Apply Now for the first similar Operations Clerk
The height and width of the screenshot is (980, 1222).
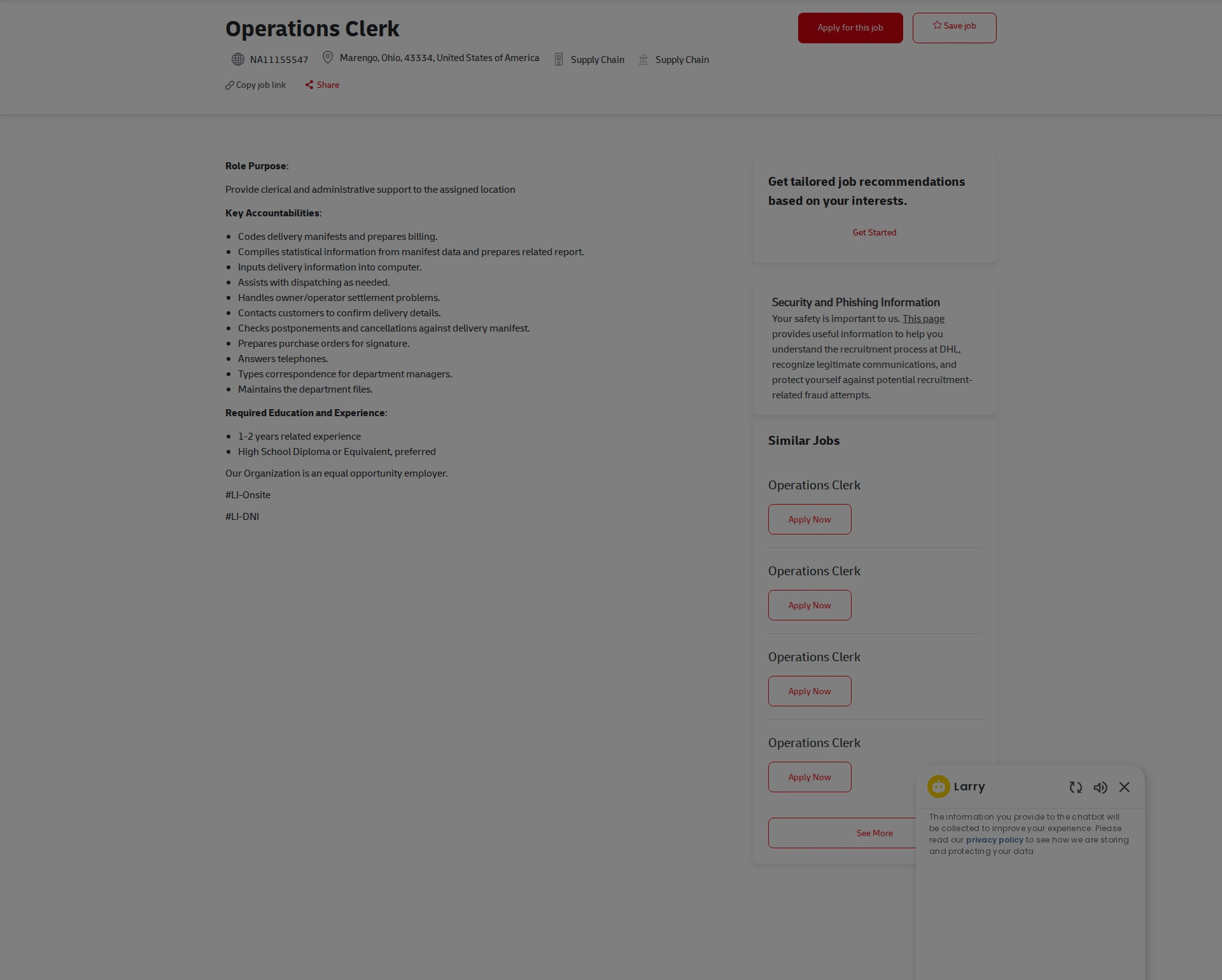coord(810,519)
